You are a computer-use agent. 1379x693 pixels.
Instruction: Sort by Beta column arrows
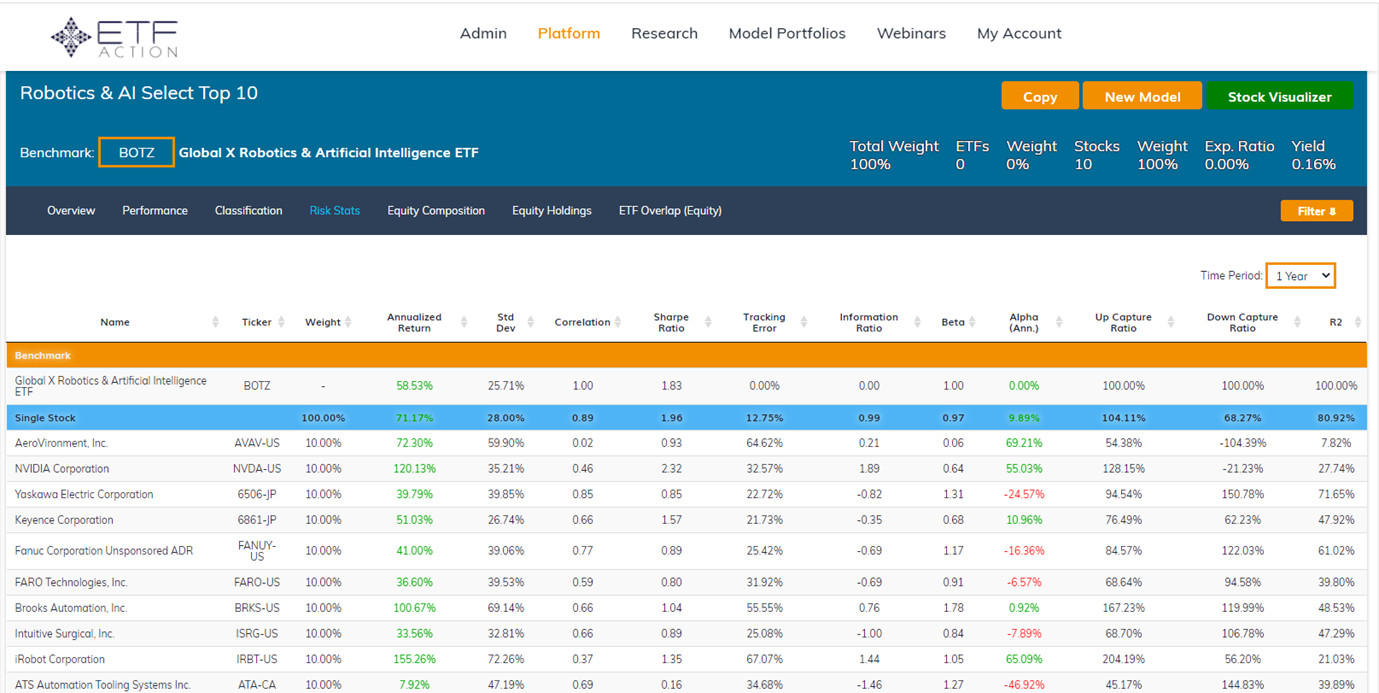click(973, 322)
